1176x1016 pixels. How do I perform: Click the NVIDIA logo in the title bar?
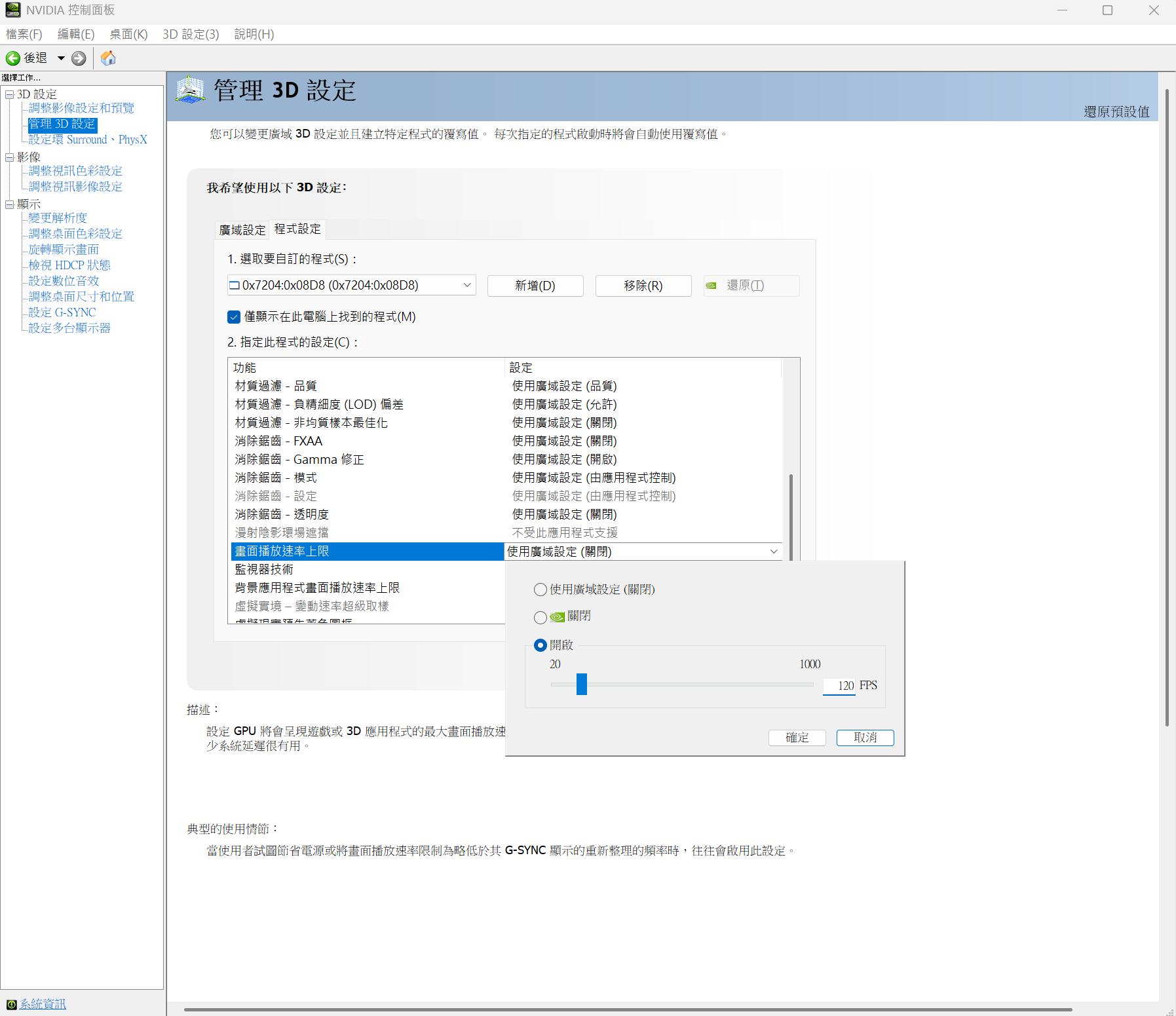12,10
